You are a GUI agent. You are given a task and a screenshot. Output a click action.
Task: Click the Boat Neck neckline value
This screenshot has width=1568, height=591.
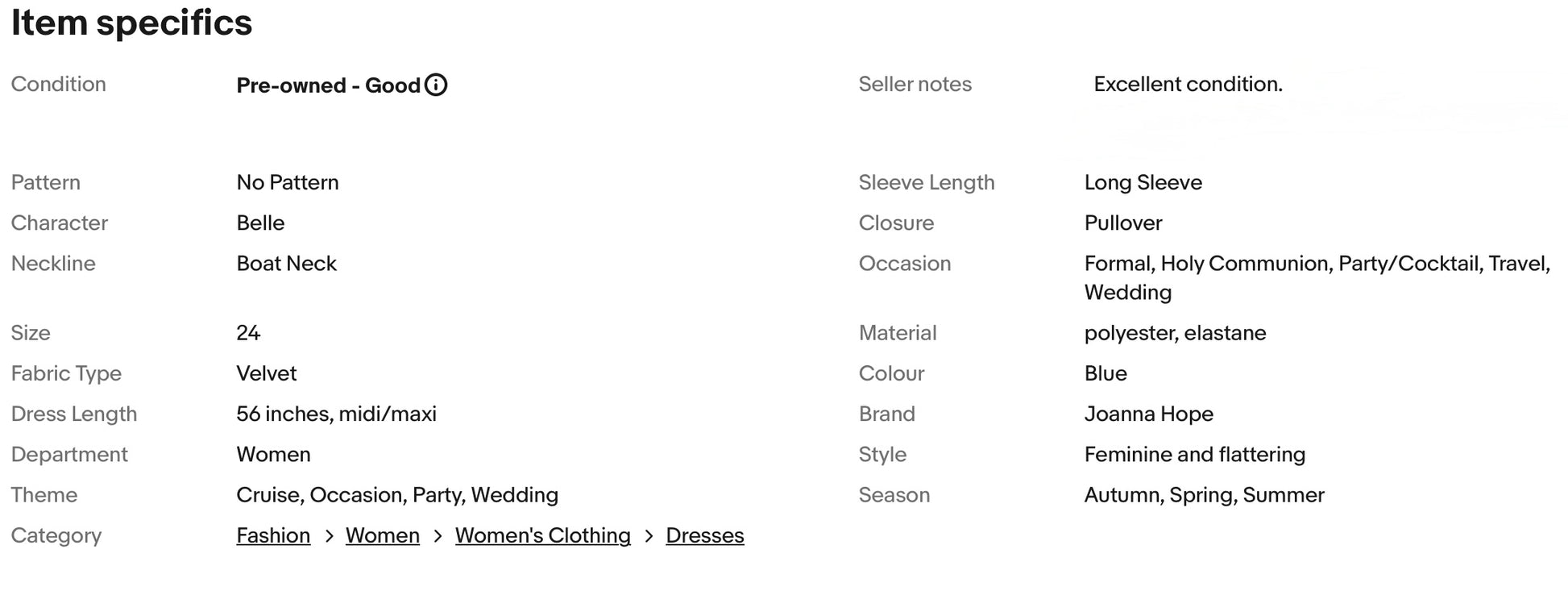point(286,263)
